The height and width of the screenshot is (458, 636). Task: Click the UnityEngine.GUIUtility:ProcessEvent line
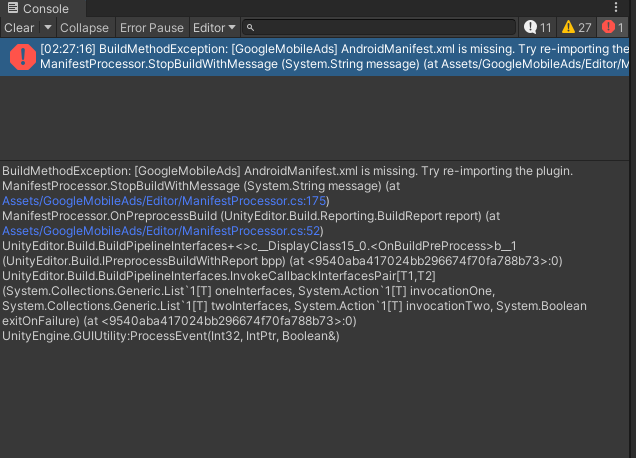coord(171,336)
